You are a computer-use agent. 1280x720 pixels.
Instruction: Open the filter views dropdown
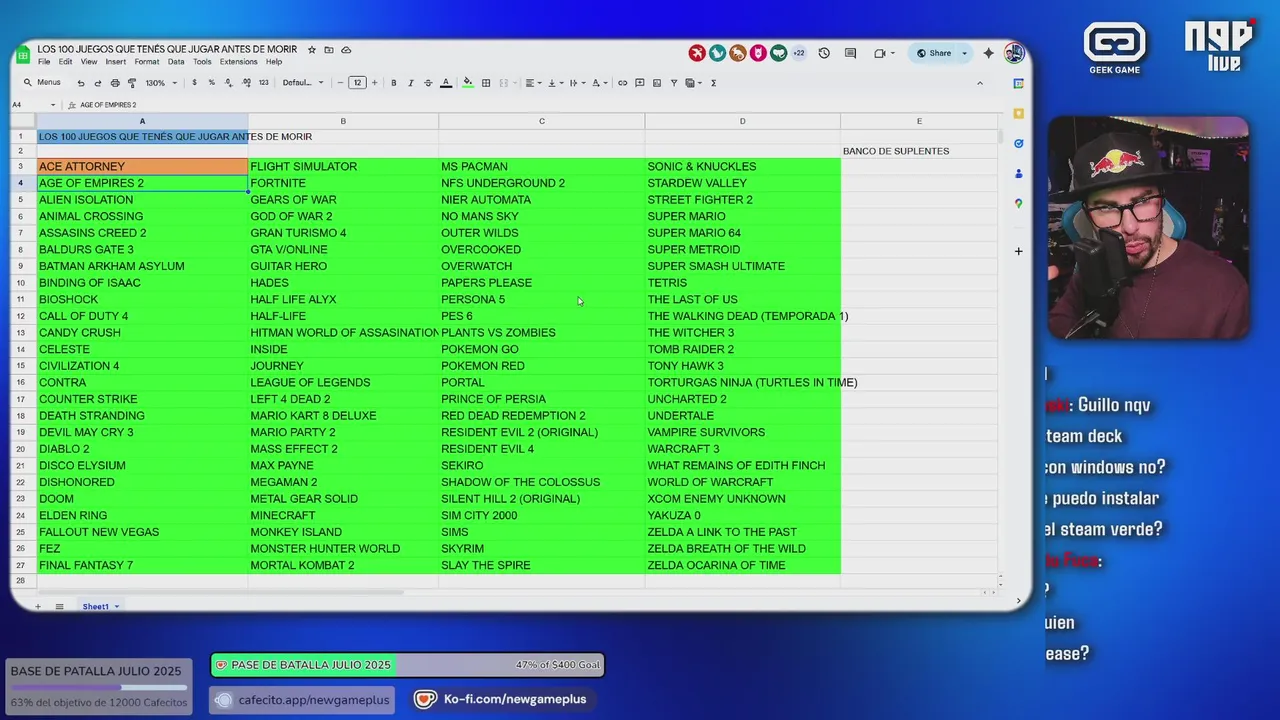pyautogui.click(x=694, y=83)
